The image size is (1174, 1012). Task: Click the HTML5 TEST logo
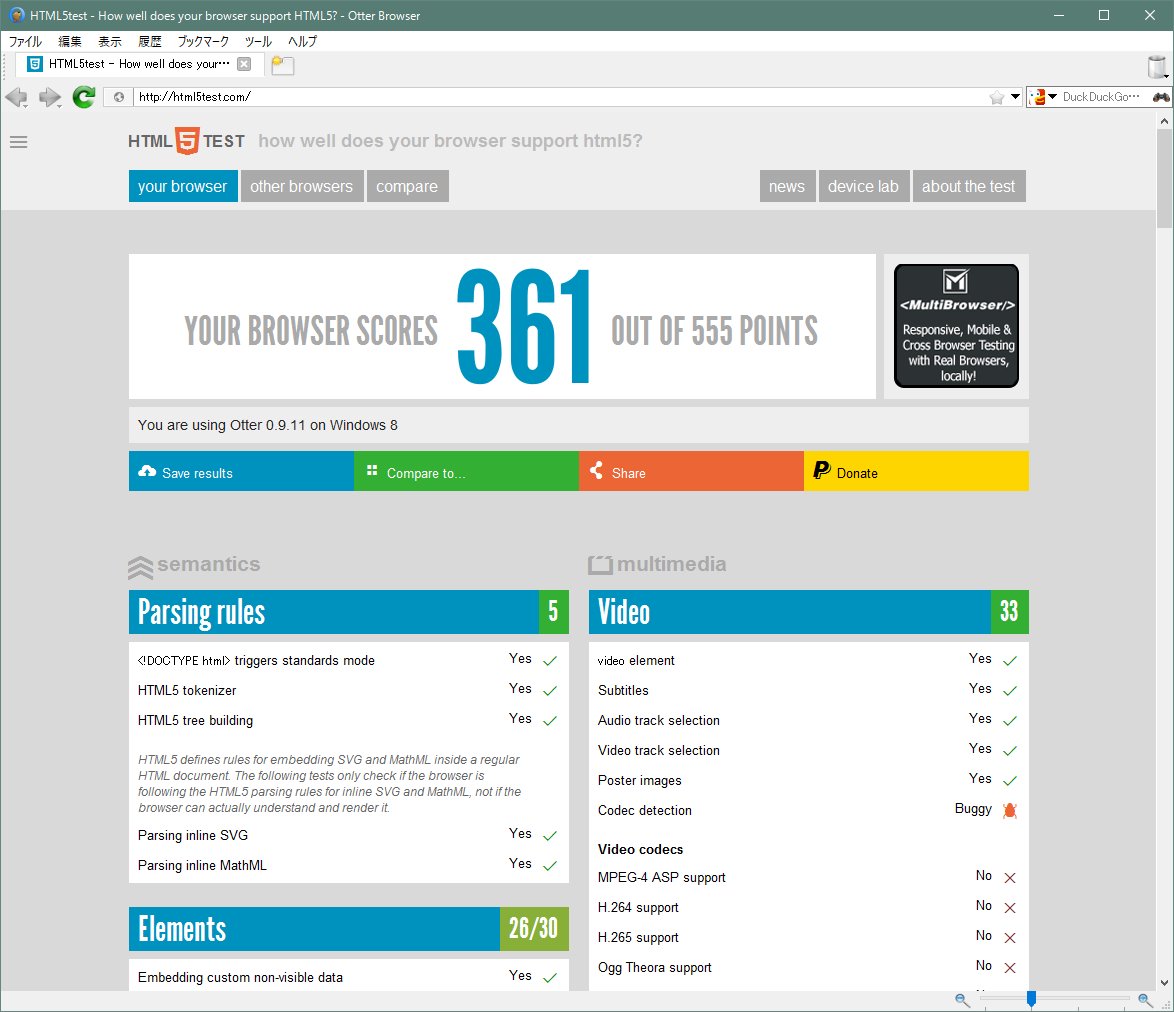point(186,141)
